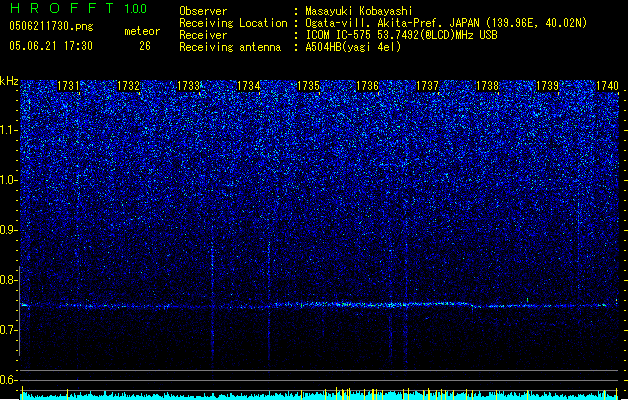The height and width of the screenshot is (400, 629).
Task: Click the 1731 time marker label
Action: click(68, 86)
